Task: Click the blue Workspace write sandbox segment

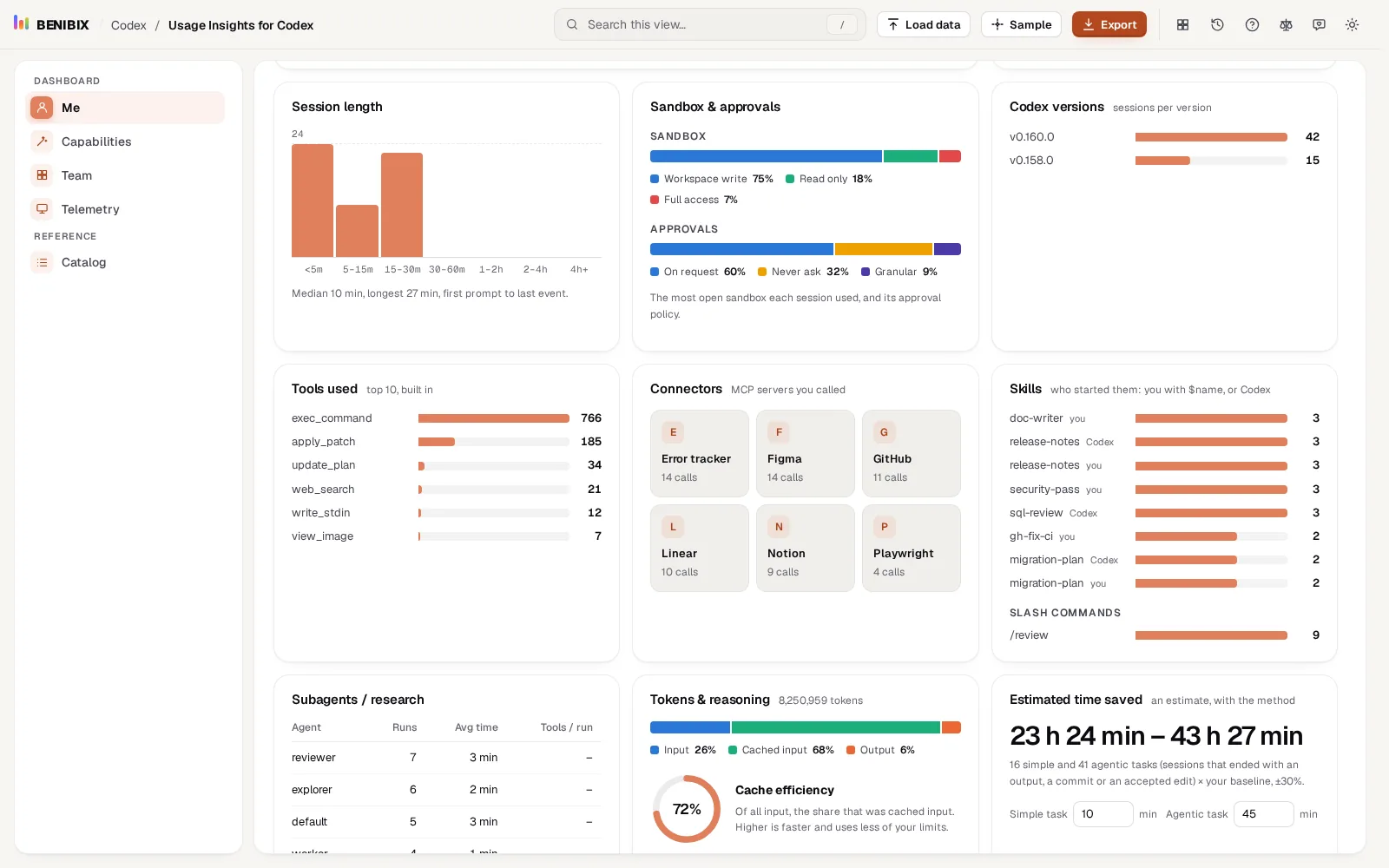Action: pos(766,156)
